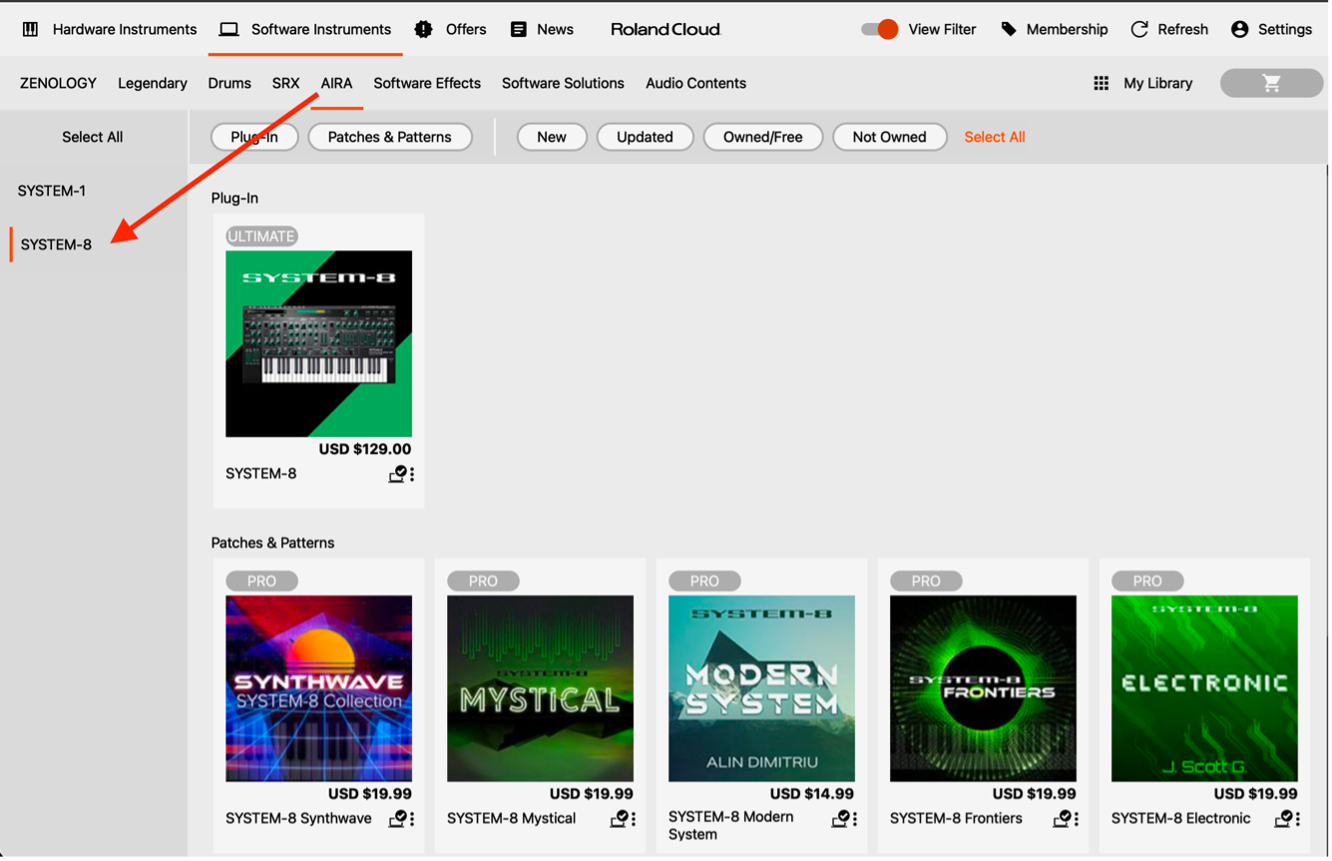The image size is (1332, 861).
Task: Click the Hardware Instruments keyboard icon
Action: point(31,29)
